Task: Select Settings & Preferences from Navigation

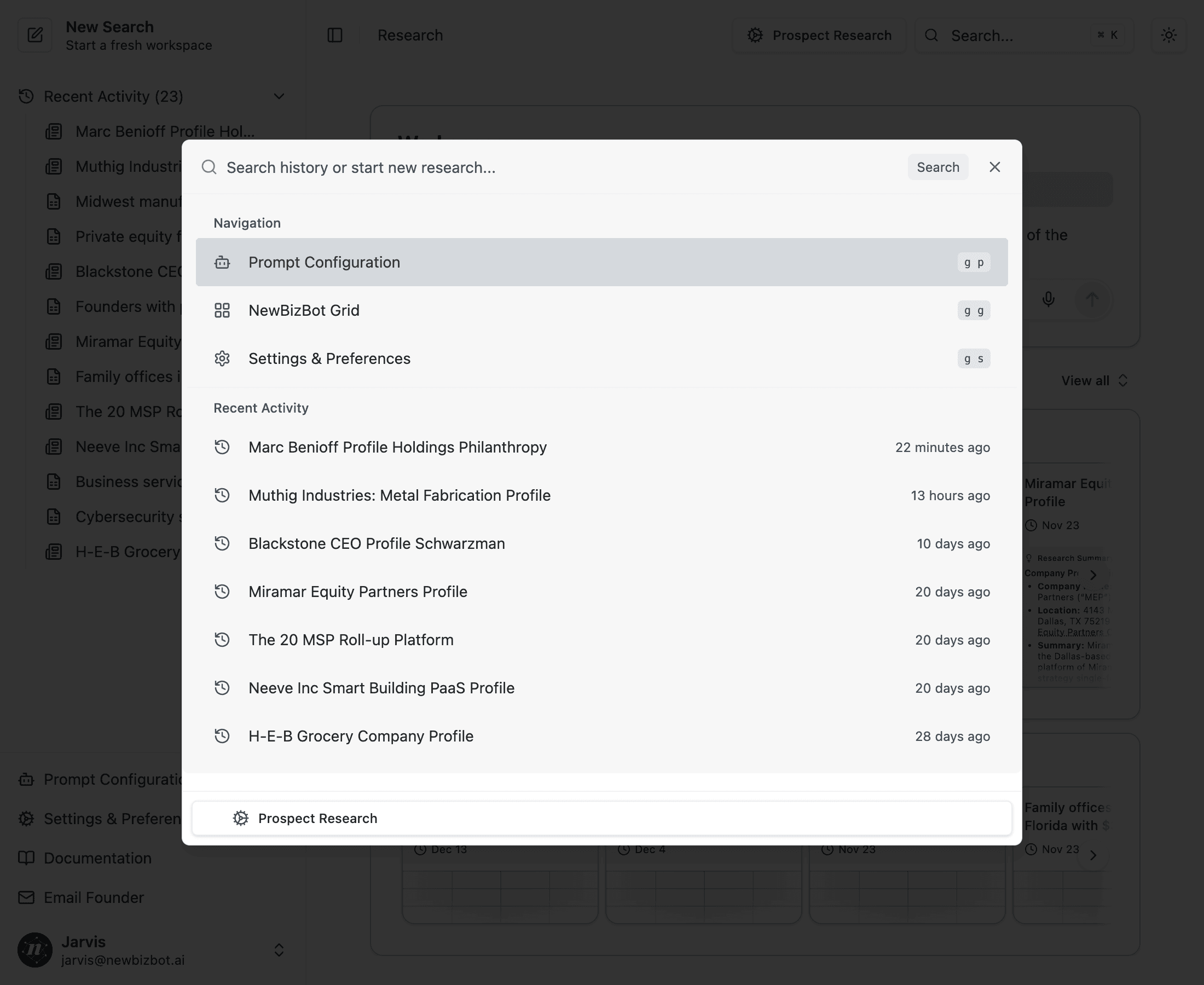Action: coord(329,358)
